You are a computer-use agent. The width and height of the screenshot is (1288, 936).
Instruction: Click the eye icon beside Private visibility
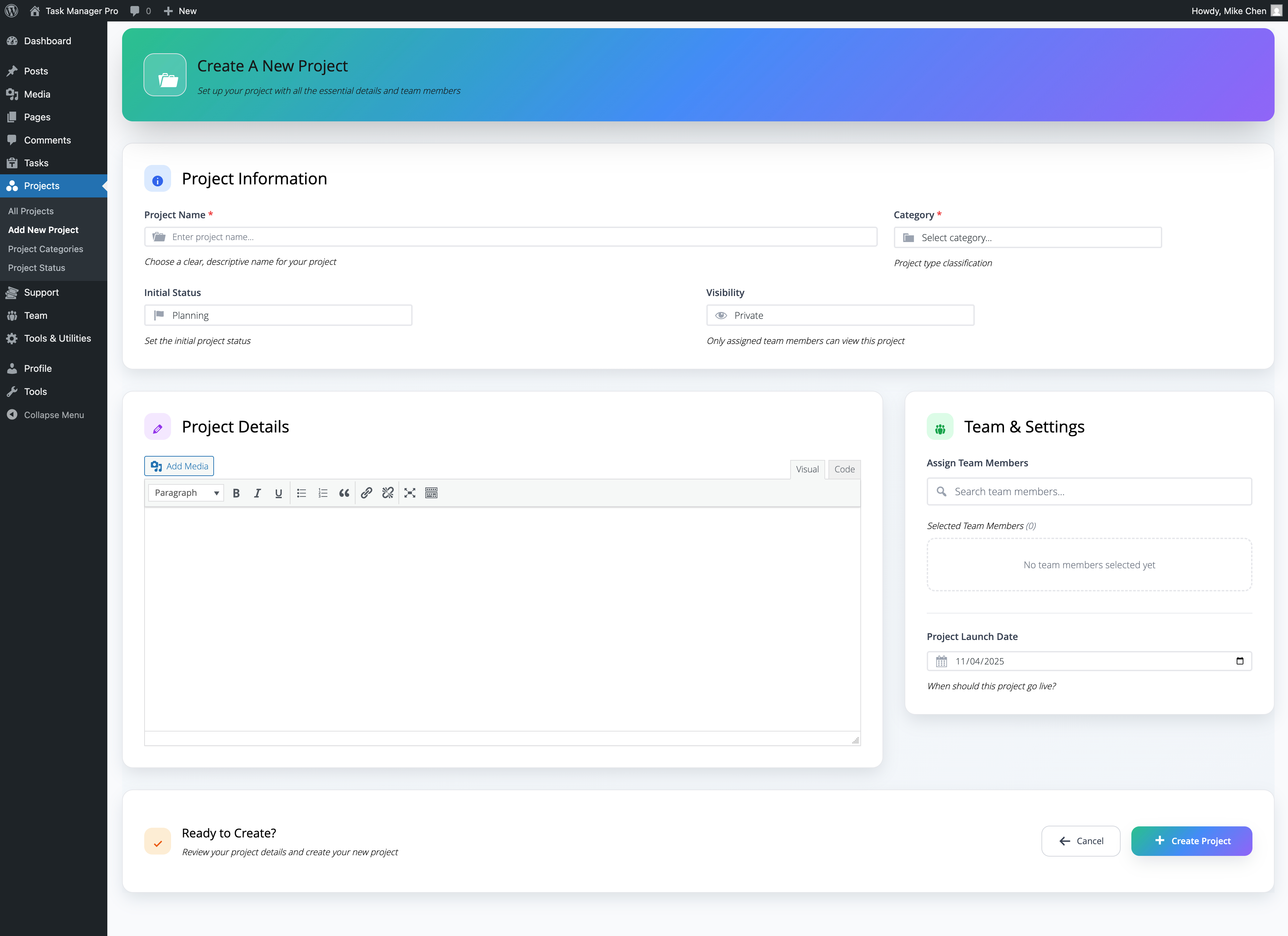721,315
